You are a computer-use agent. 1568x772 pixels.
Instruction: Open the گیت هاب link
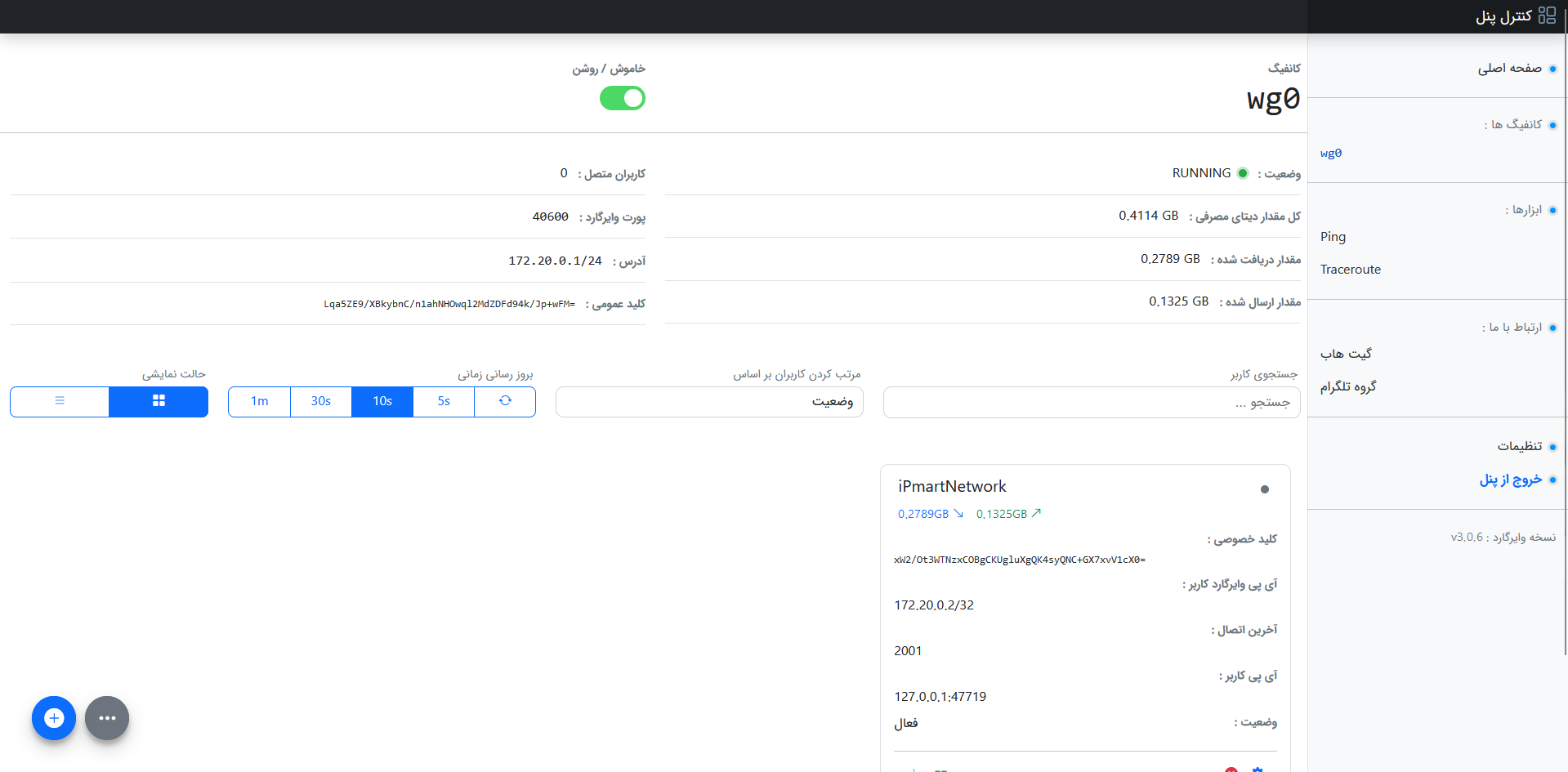click(1346, 353)
